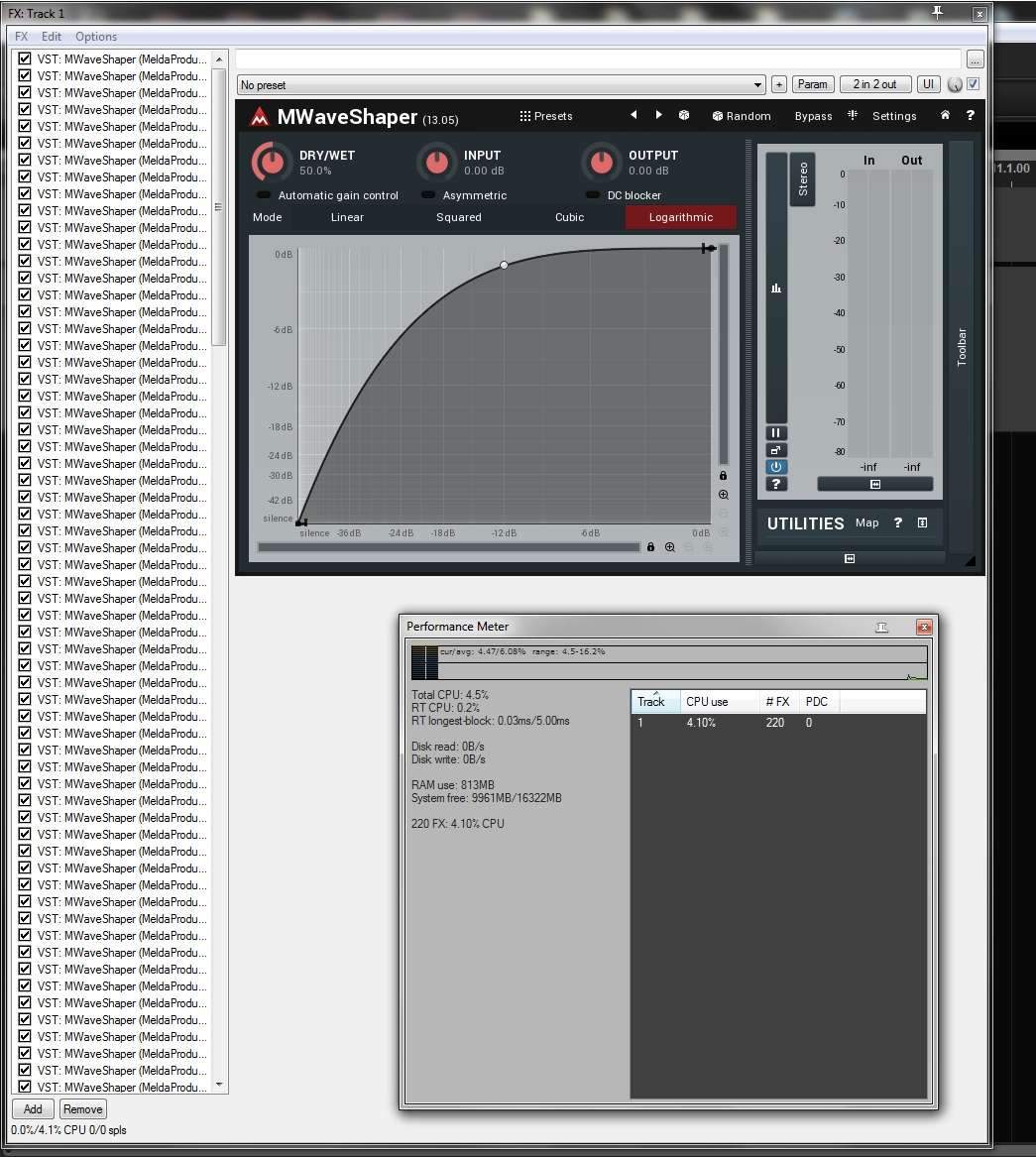
Task: Pop out the meters with detach icon
Action: tap(775, 450)
